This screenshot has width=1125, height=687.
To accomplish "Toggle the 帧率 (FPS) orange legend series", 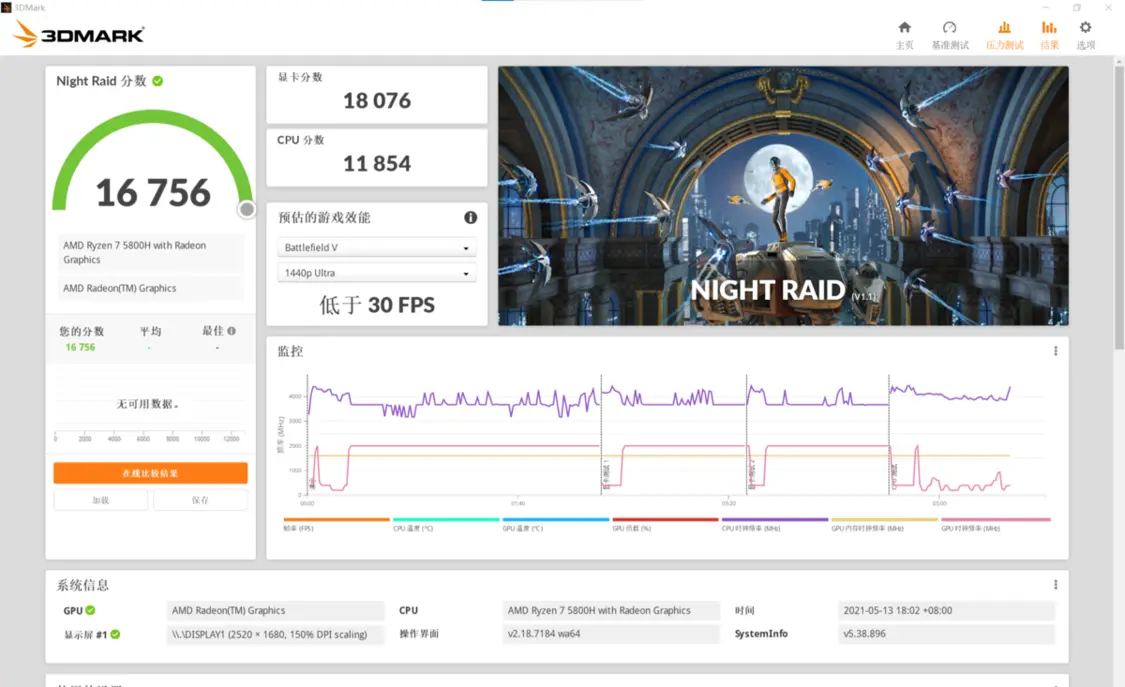I will (336, 520).
